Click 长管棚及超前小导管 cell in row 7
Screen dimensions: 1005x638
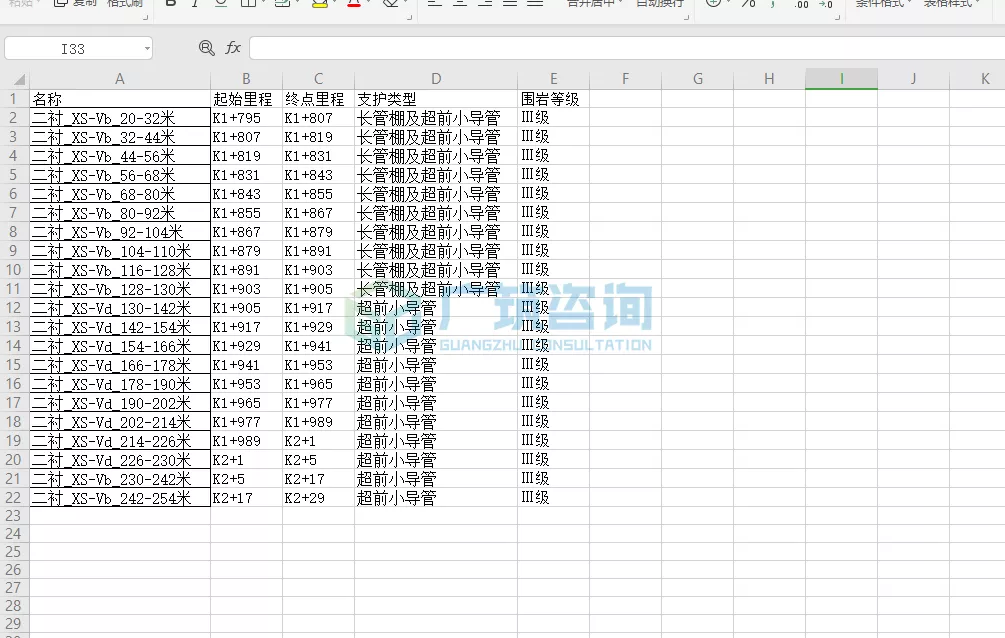(436, 213)
